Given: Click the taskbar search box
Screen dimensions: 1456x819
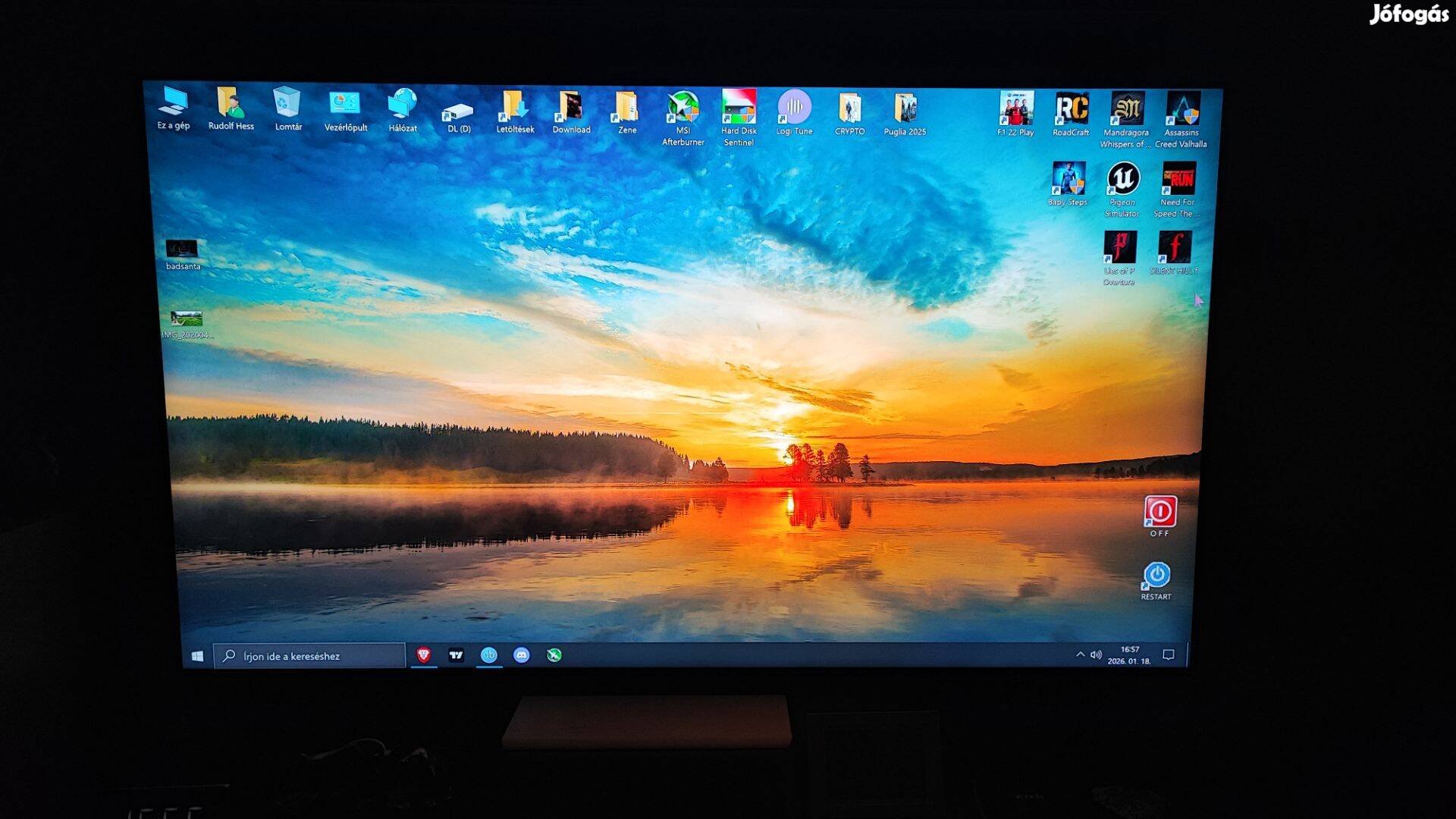Looking at the screenshot, I should tap(311, 656).
